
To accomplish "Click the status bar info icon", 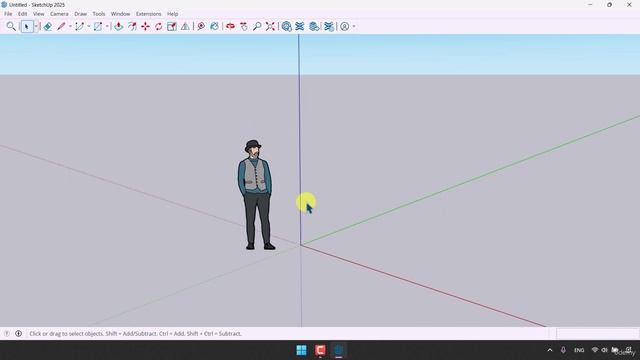I will click(x=18, y=333).
